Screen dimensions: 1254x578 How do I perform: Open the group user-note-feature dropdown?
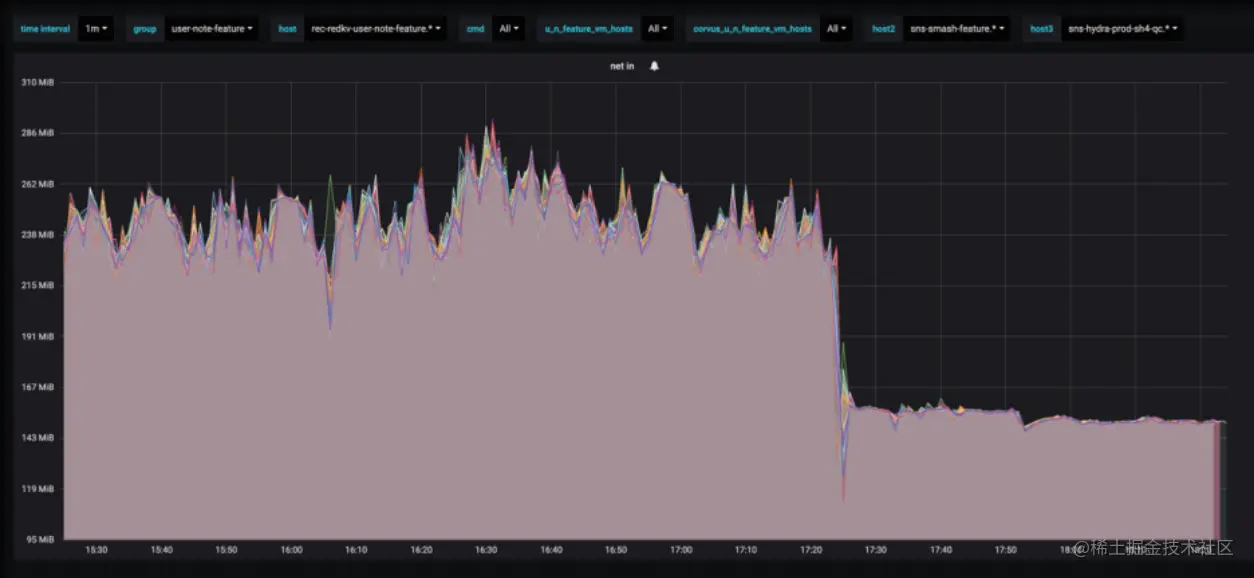pos(211,29)
